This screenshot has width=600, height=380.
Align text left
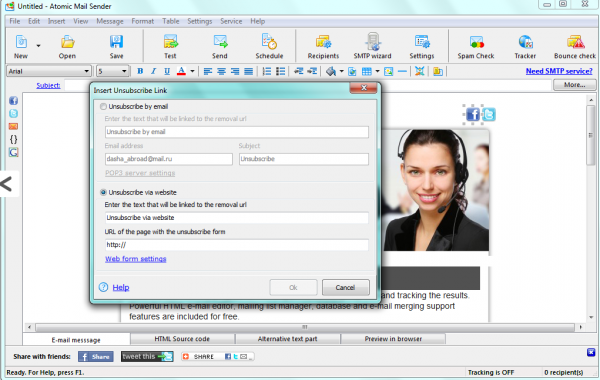click(208, 71)
